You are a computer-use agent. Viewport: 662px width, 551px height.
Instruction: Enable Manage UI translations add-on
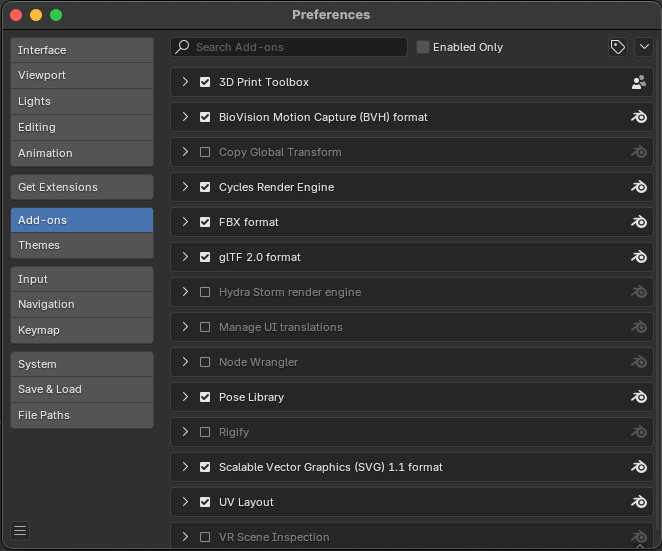(x=205, y=327)
